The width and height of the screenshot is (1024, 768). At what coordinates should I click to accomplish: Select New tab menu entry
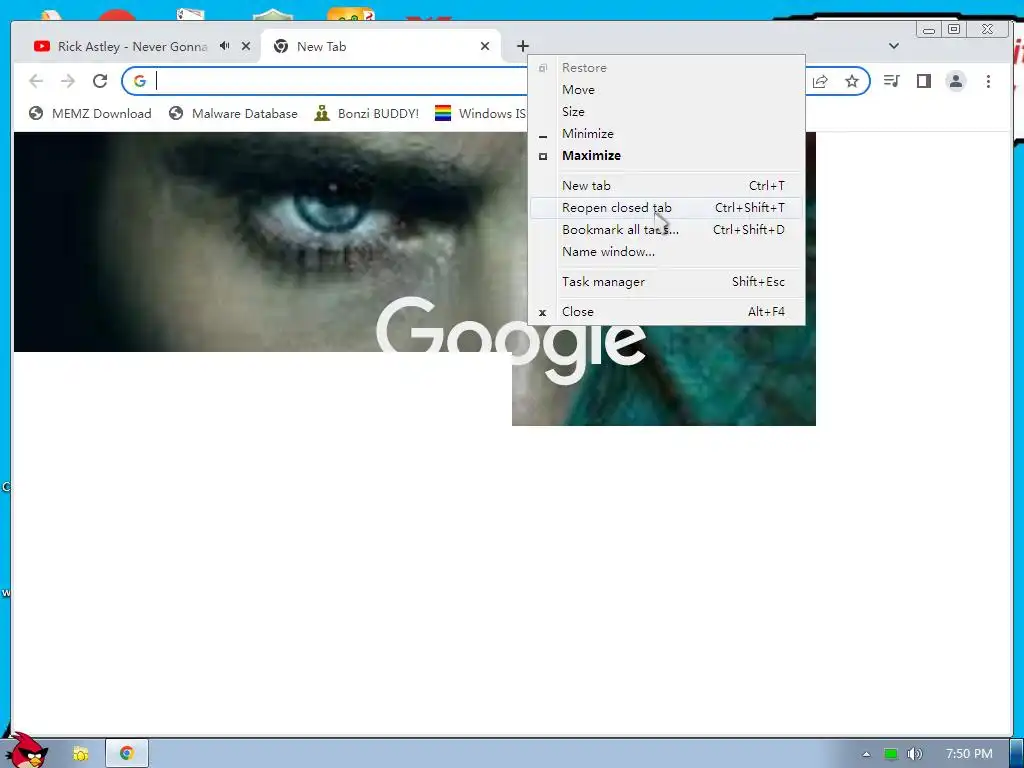coord(666,185)
